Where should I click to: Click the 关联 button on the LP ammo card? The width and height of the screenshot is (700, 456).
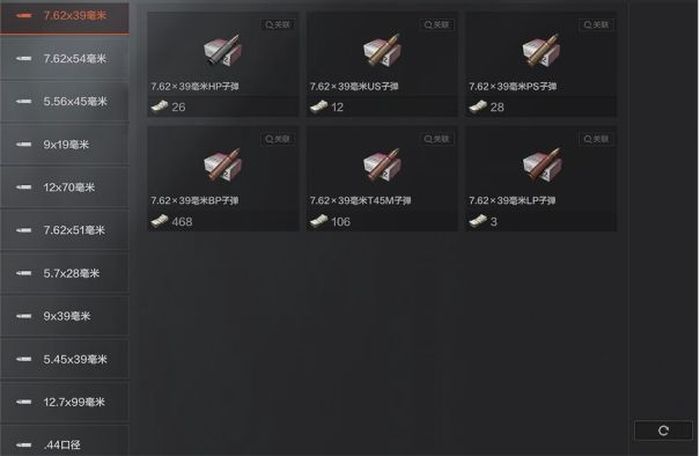596,139
